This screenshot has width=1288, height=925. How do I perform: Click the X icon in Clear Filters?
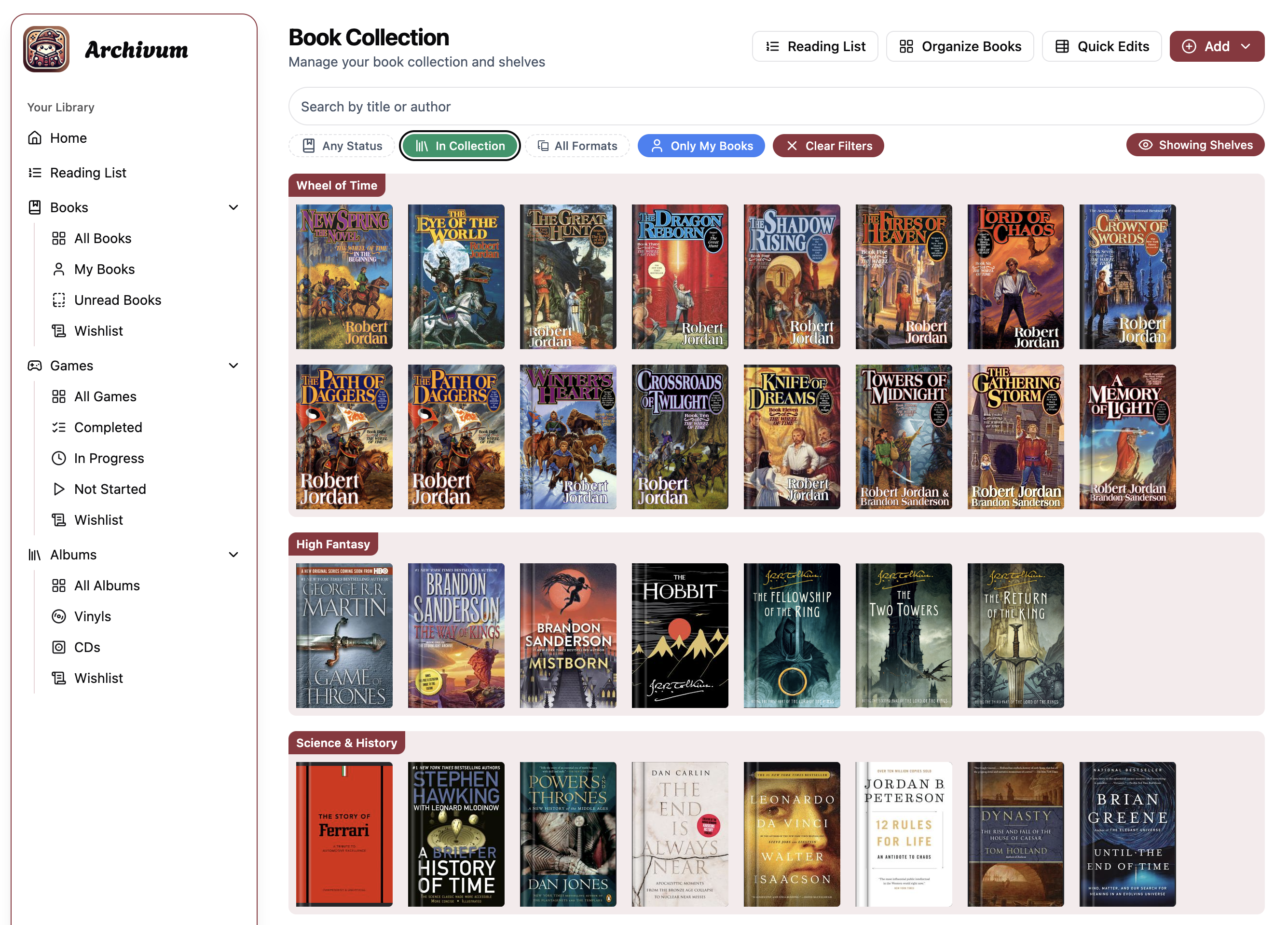[792, 146]
